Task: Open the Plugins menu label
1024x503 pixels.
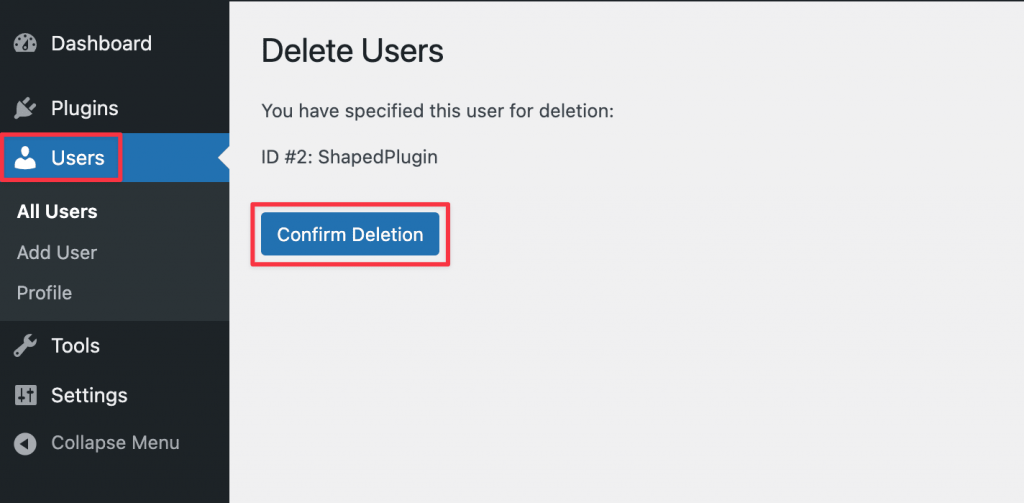Action: click(85, 108)
